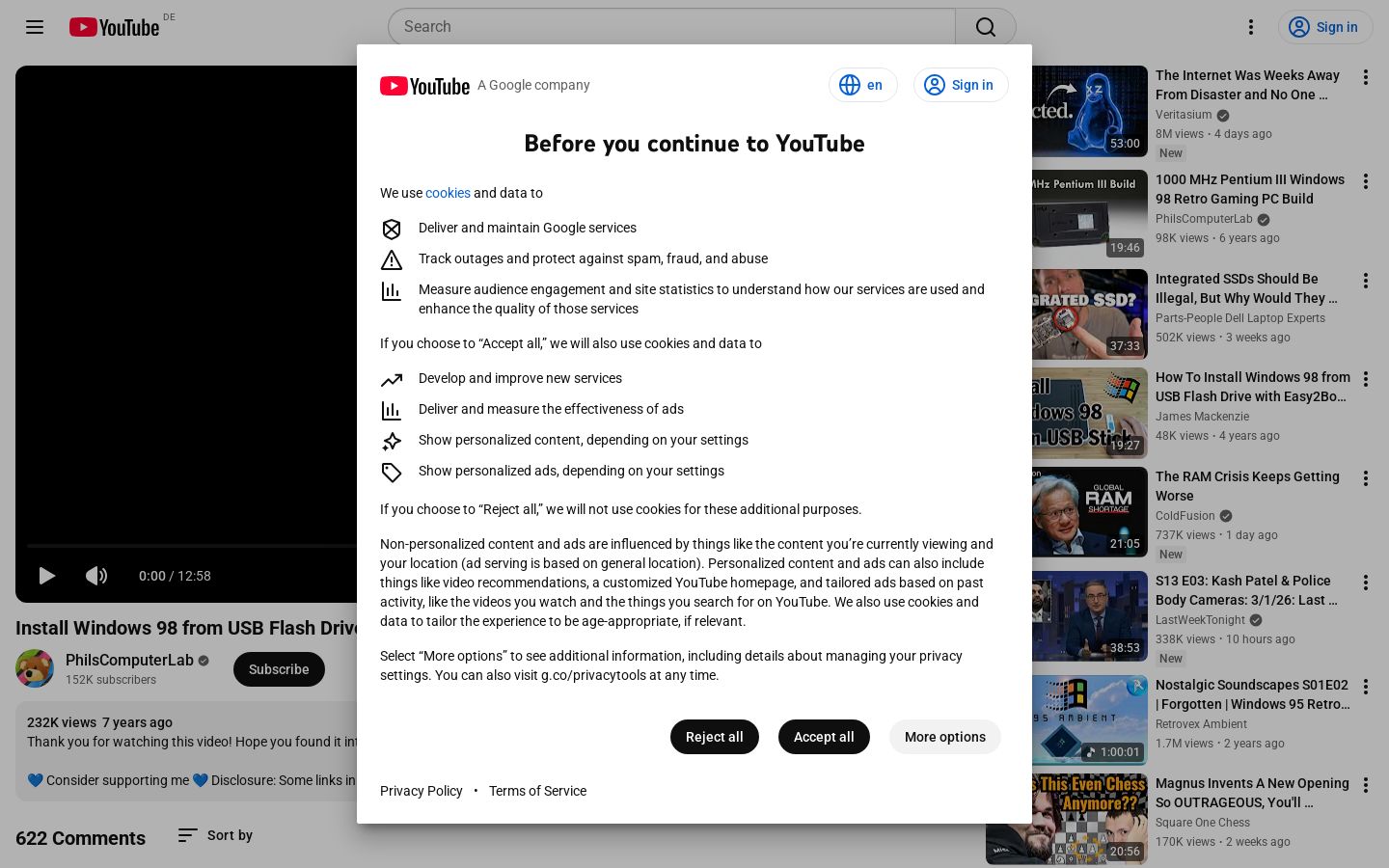Open options for Integrated SSDs video
1389x868 pixels.
point(1366,281)
